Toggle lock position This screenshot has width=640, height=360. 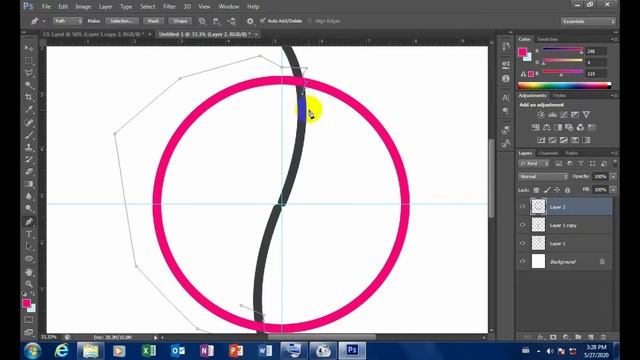[x=557, y=190]
